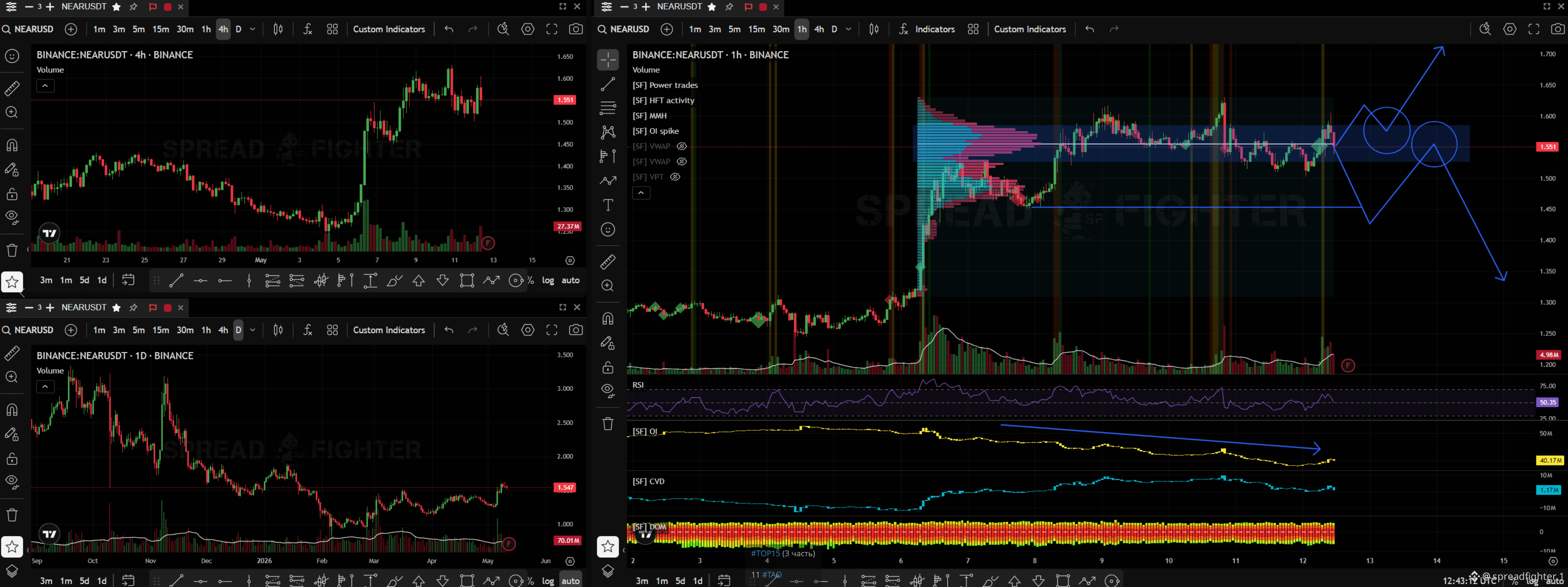Toggle stay-in-drawing-mode in the 1h chart sidebar
This screenshot has height=587, width=1568.
(x=608, y=343)
